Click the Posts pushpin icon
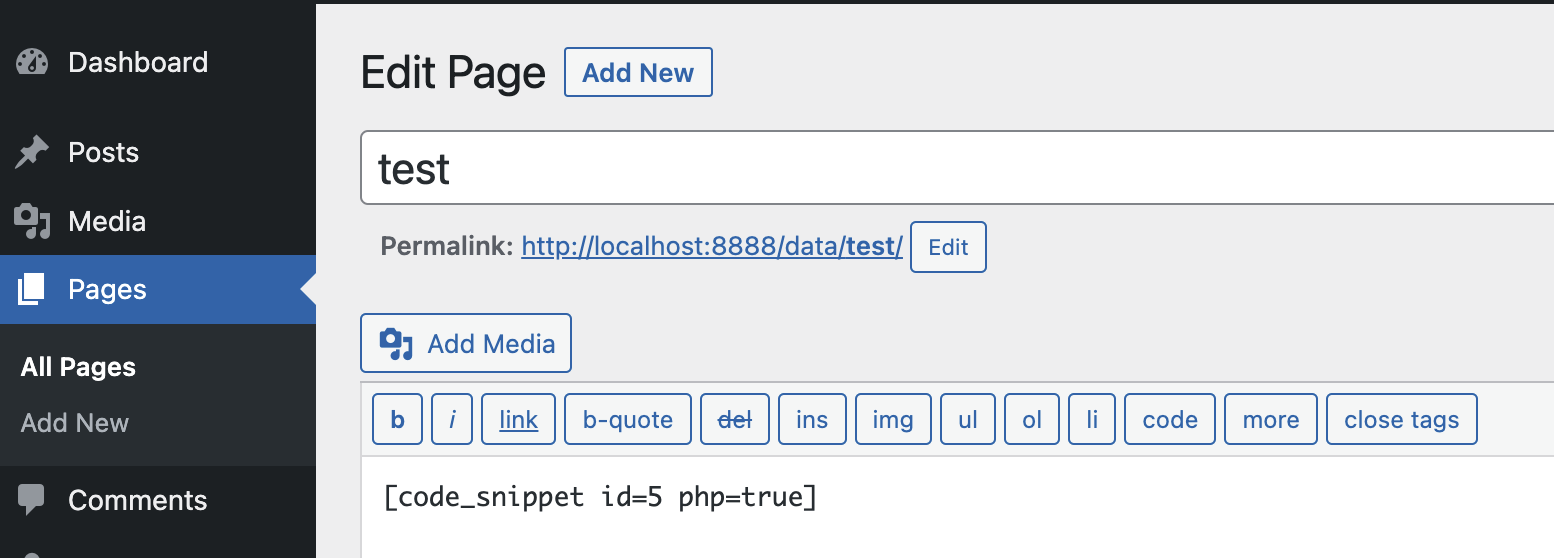The width and height of the screenshot is (1554, 558). (32, 152)
